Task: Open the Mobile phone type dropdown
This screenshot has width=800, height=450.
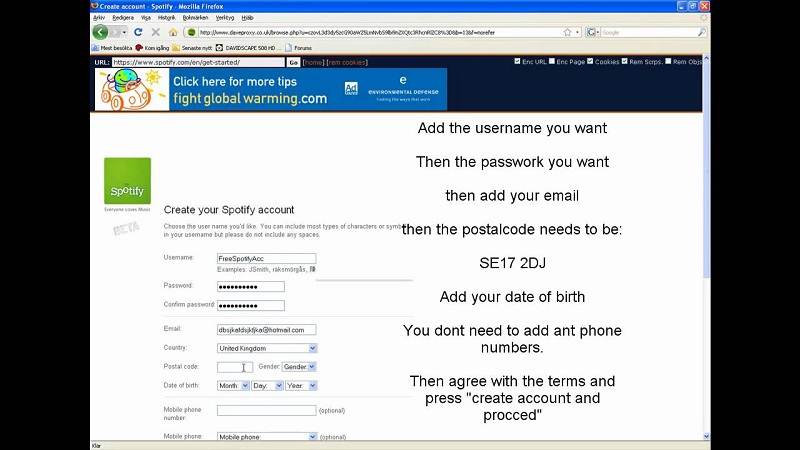Action: pos(267,437)
